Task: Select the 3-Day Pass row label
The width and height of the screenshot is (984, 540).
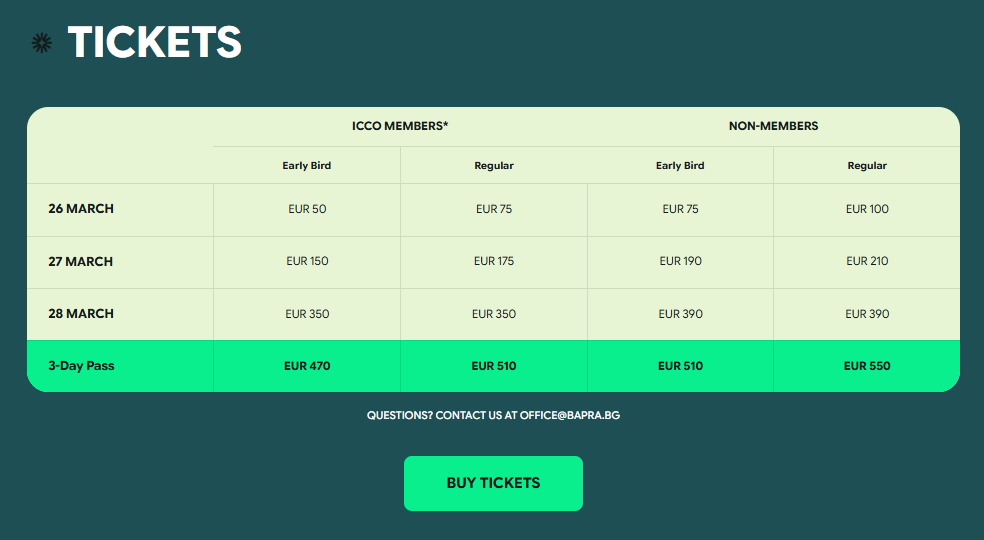Action: pyautogui.click(x=81, y=366)
